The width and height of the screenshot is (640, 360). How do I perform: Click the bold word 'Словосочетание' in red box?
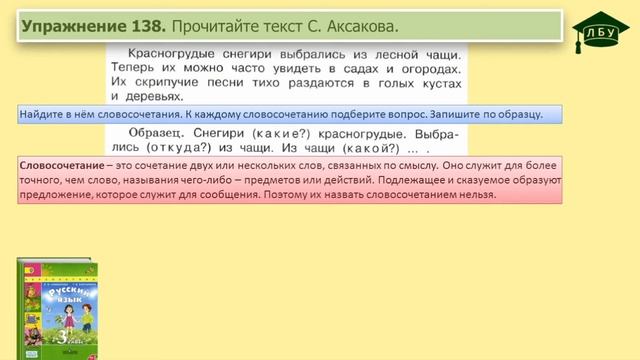pos(62,166)
